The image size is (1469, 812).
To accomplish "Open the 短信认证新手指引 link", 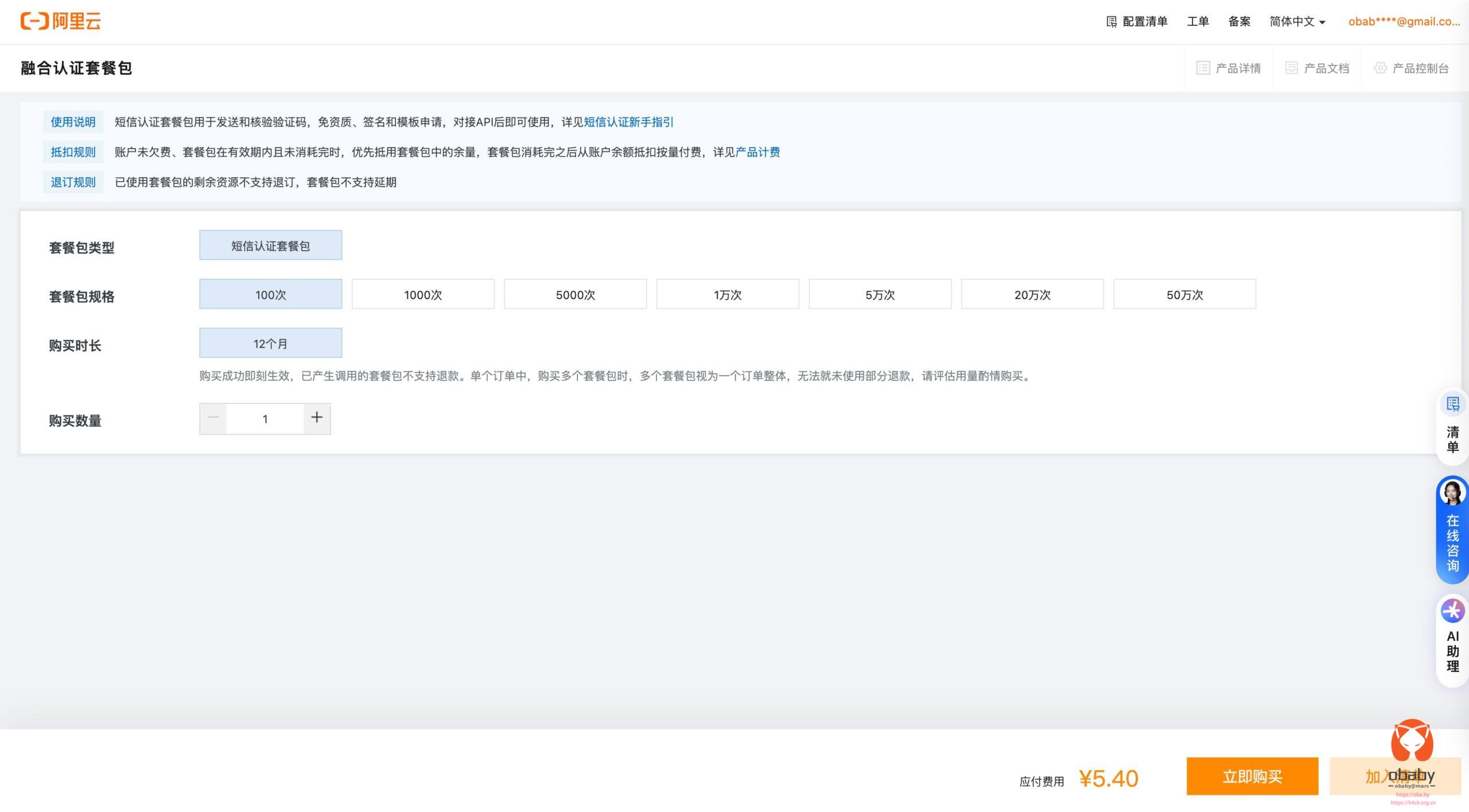I will [x=628, y=122].
